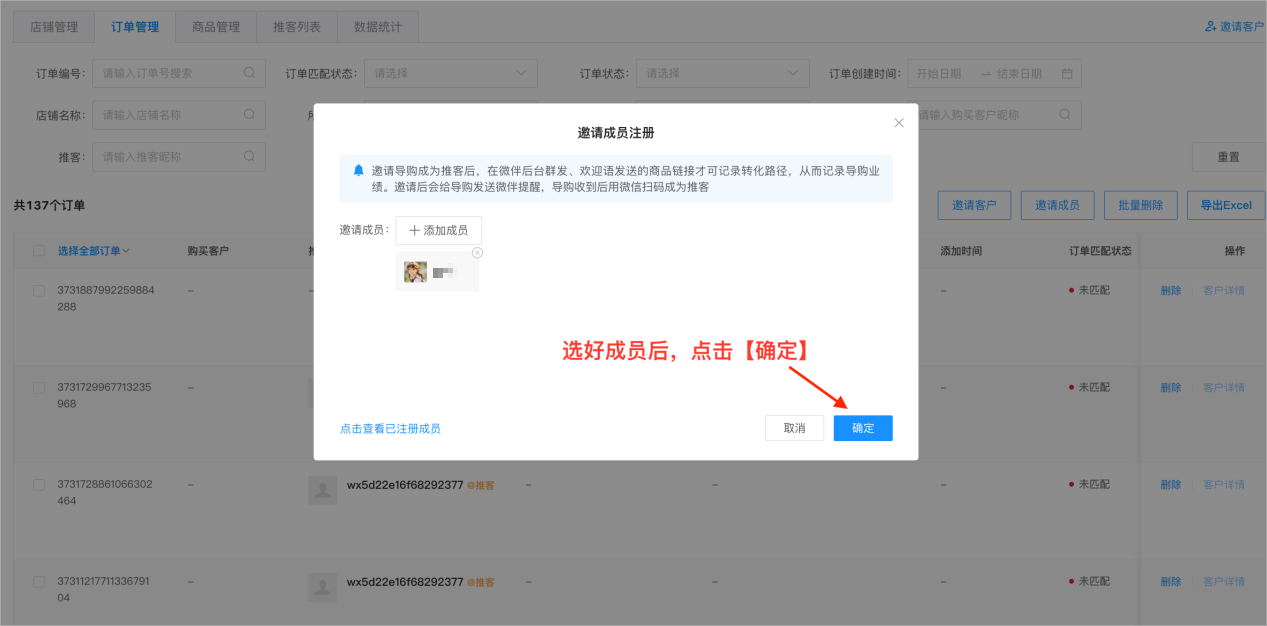
Task: Check the select-all checkbox in table header
Action: coord(38,250)
